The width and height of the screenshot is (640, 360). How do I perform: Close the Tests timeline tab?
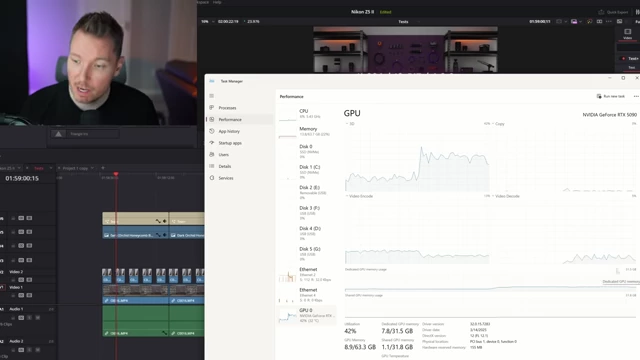coord(27,168)
